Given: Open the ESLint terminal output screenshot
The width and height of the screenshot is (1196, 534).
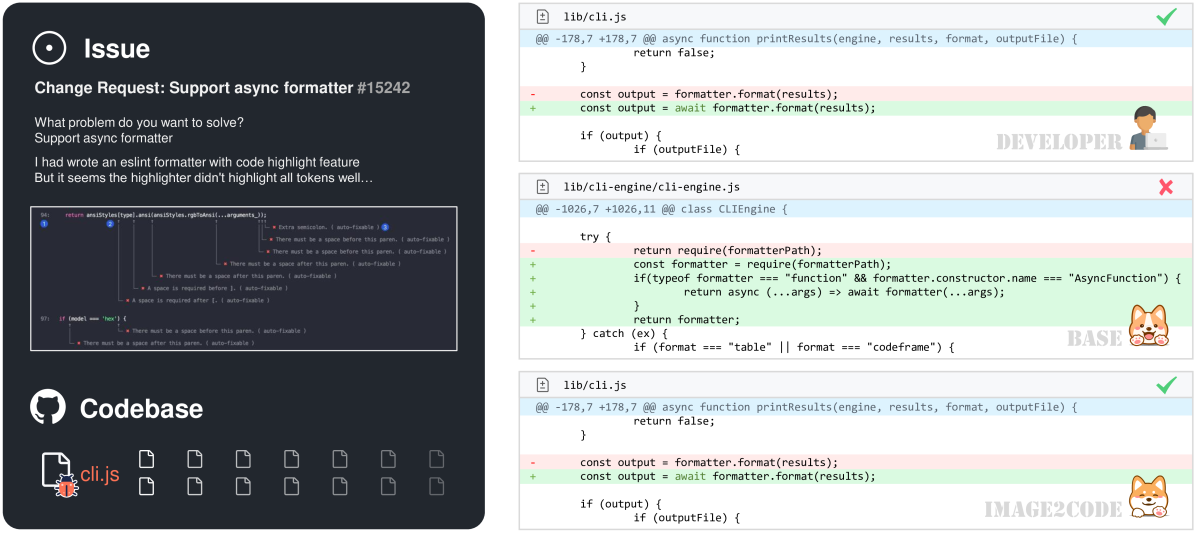Looking at the screenshot, I should pos(244,278).
